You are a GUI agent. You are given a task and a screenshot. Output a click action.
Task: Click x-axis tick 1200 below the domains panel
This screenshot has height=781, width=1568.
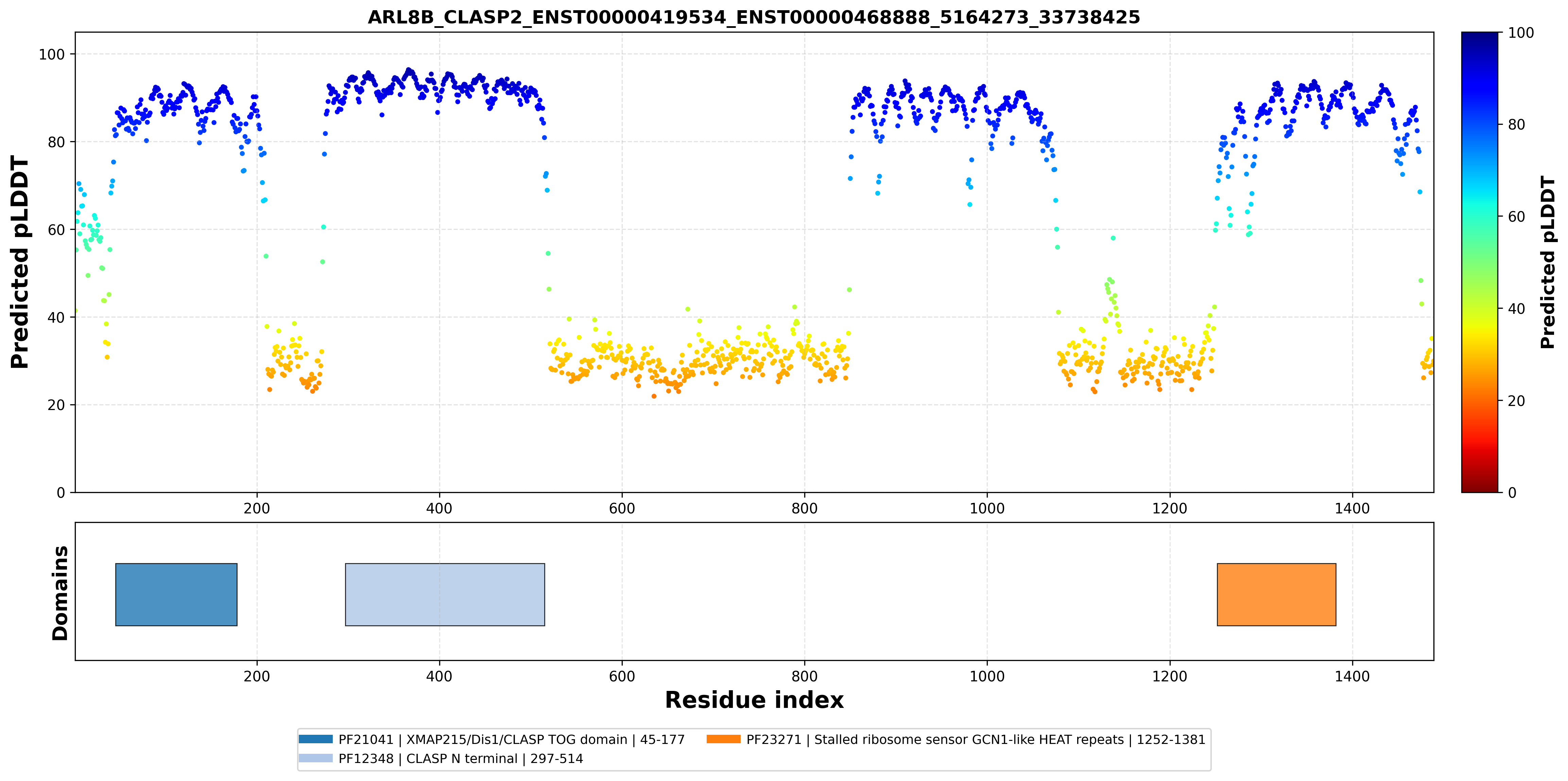click(x=1170, y=676)
